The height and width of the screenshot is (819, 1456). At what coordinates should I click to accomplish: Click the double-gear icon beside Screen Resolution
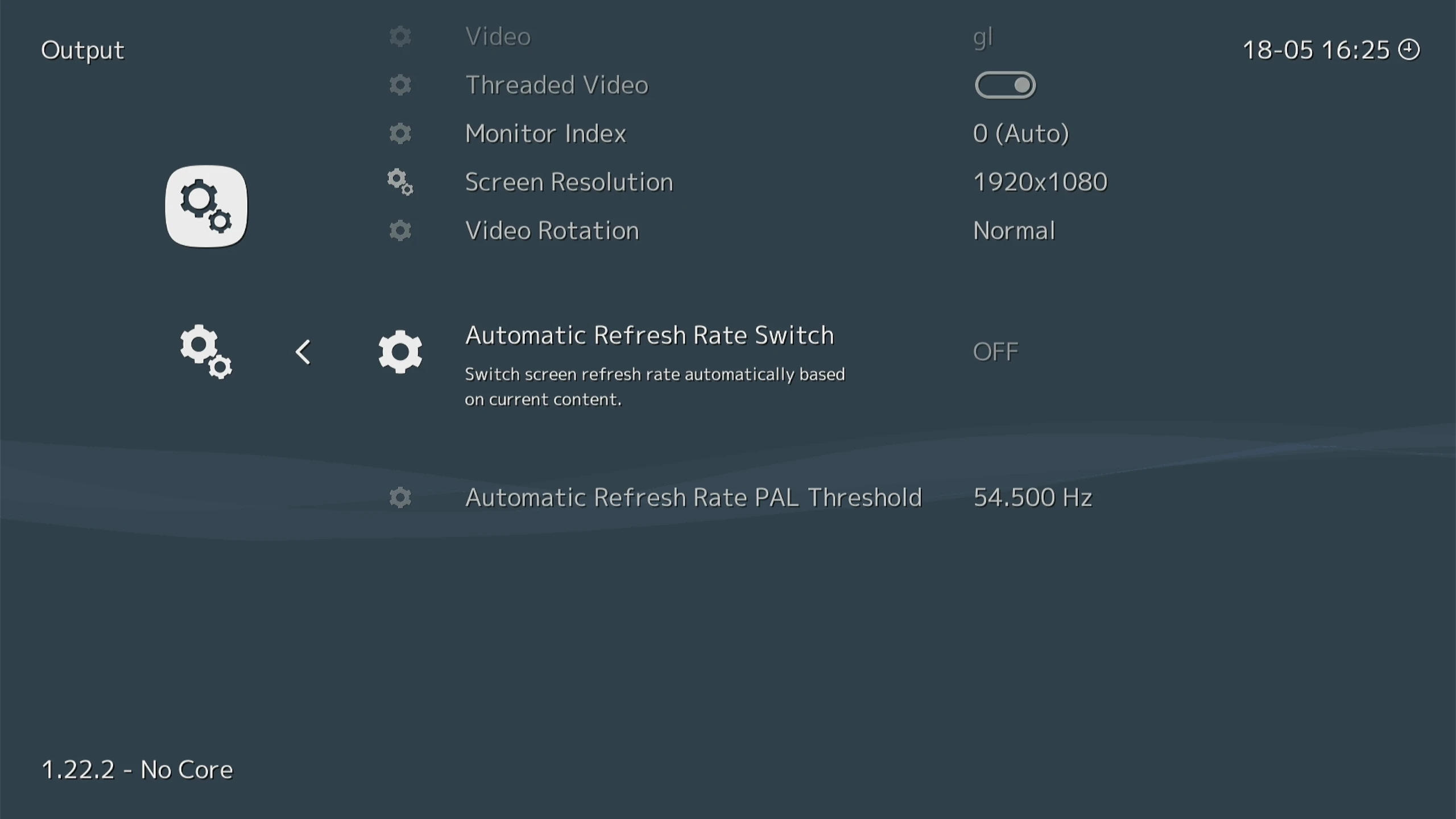[400, 182]
